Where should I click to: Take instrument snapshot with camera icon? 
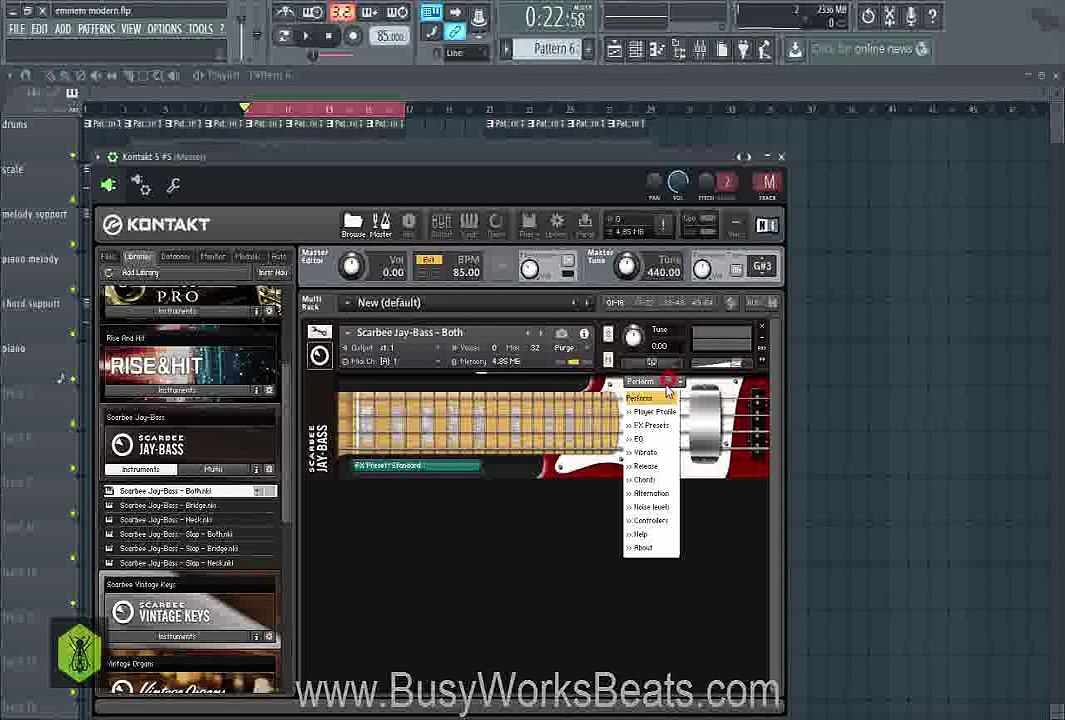[561, 334]
